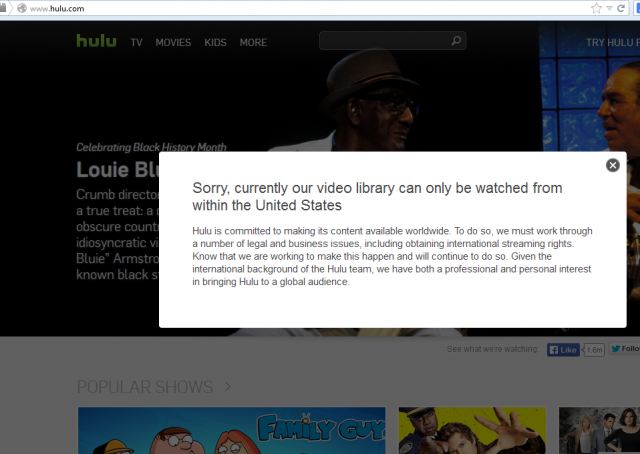Image resolution: width=640 pixels, height=454 pixels.
Task: Open the Family Guy show thumbnail
Action: pyautogui.click(x=231, y=430)
